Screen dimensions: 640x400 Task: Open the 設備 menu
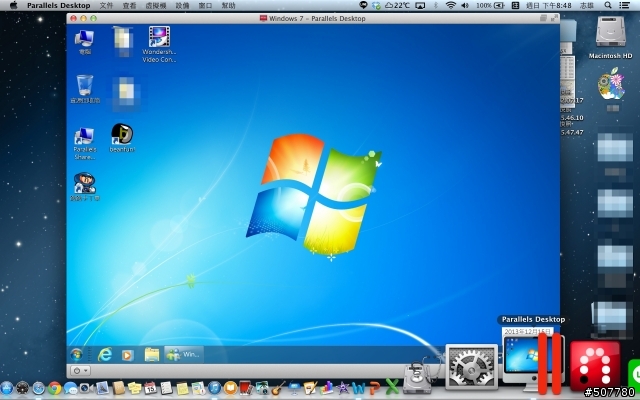(182, 5)
